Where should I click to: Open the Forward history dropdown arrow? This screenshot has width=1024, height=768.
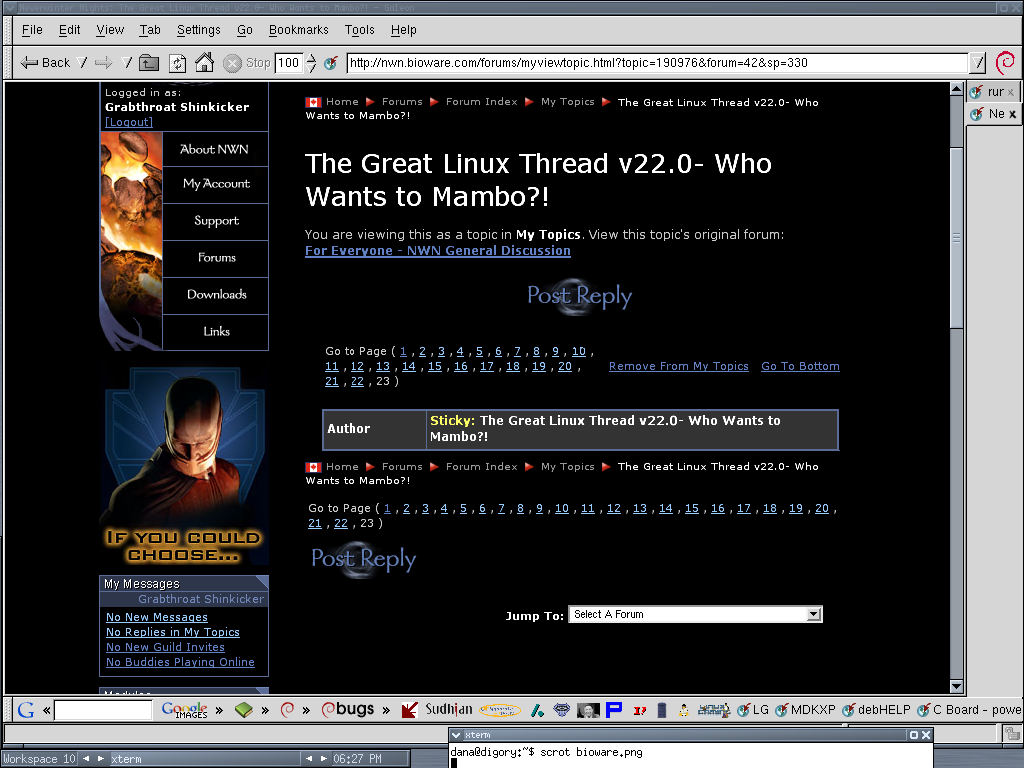coord(127,63)
